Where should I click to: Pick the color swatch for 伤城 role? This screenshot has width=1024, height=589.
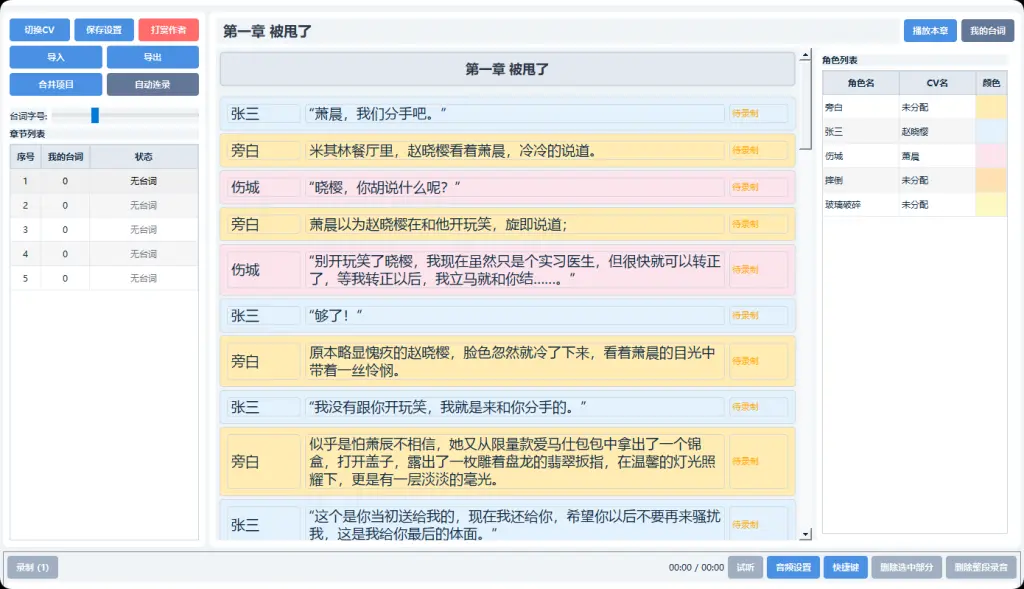(991, 156)
